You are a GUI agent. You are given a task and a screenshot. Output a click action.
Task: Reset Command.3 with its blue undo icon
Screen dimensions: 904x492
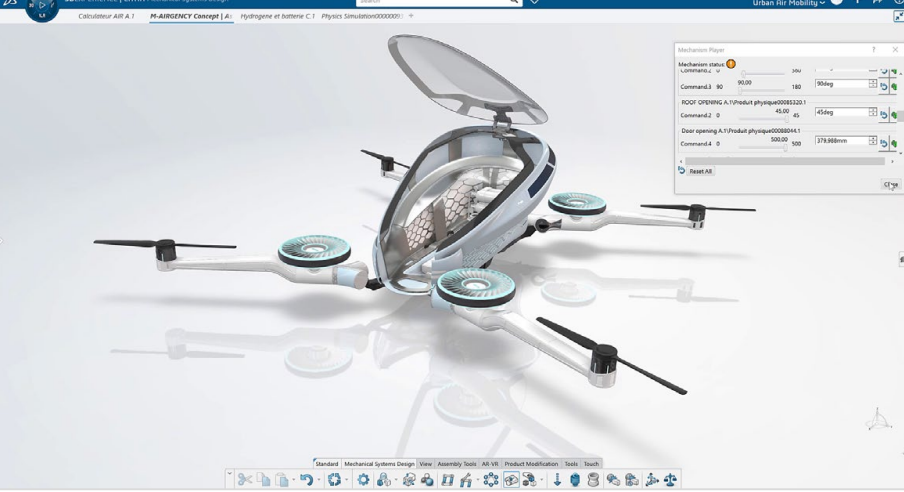click(884, 87)
